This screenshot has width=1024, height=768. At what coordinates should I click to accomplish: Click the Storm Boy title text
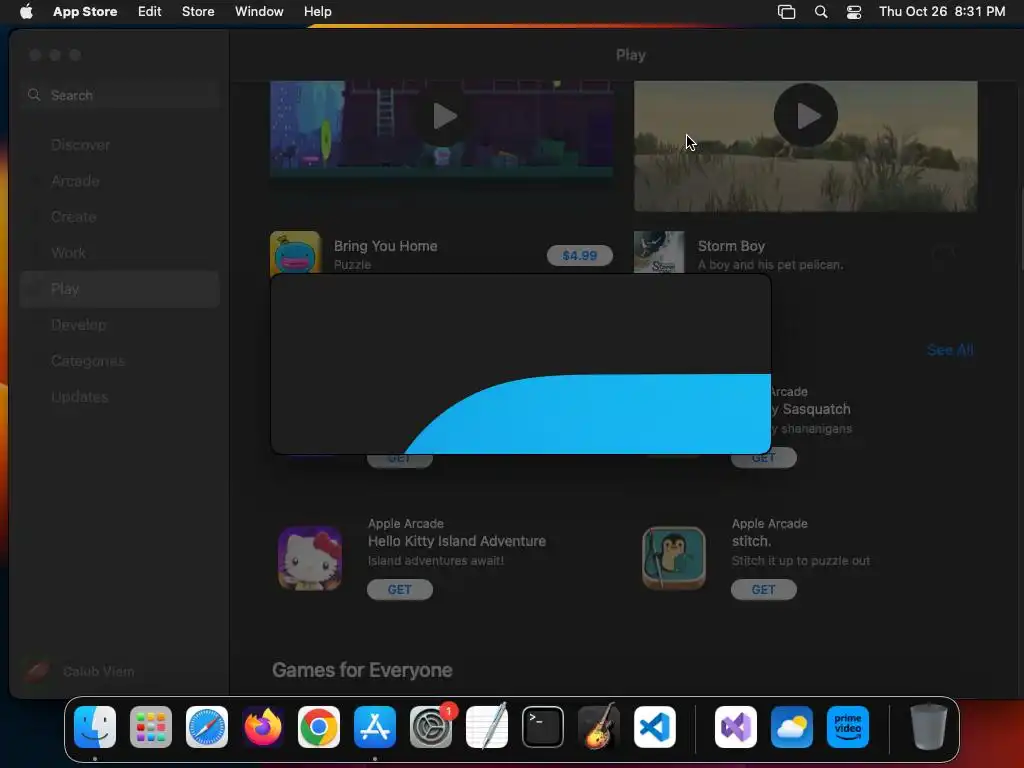(731, 246)
